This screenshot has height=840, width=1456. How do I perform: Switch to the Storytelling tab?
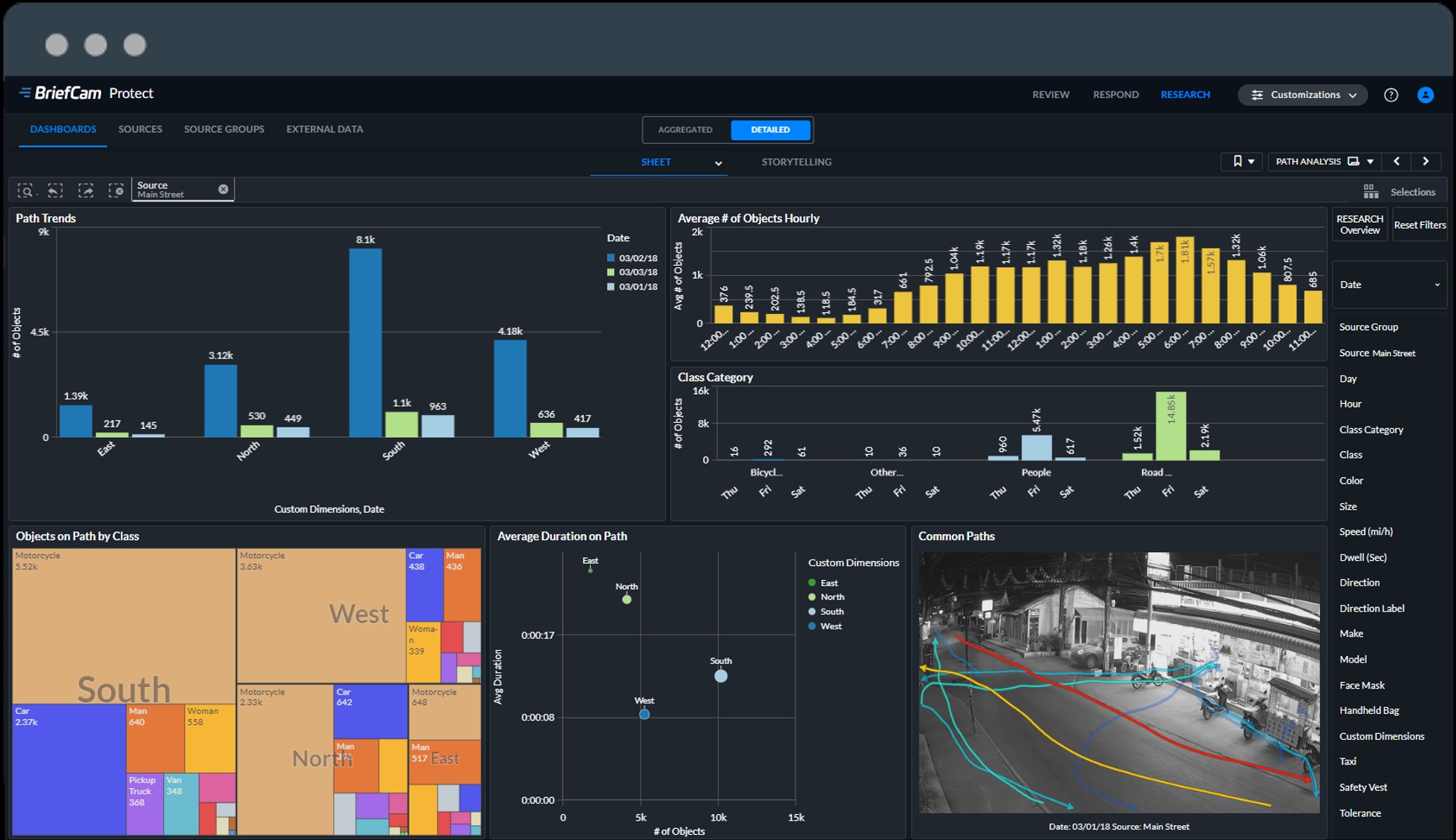pos(796,162)
